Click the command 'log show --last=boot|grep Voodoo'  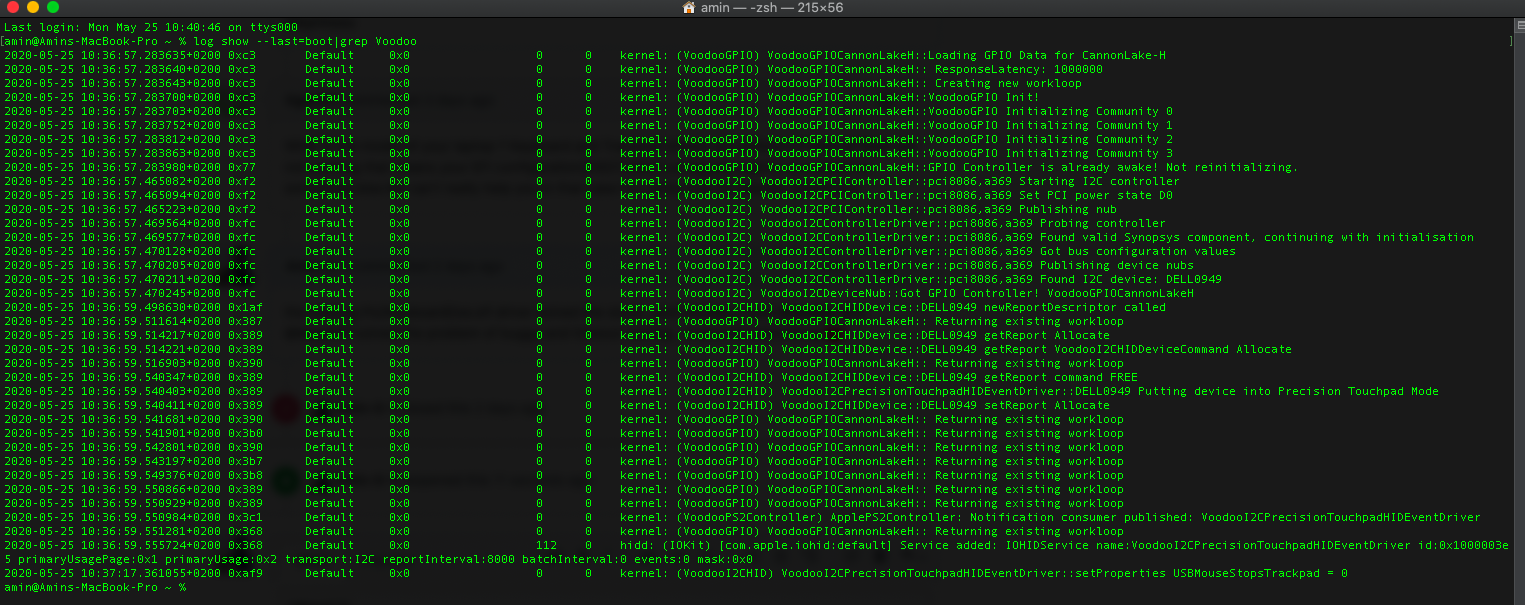tap(306, 41)
